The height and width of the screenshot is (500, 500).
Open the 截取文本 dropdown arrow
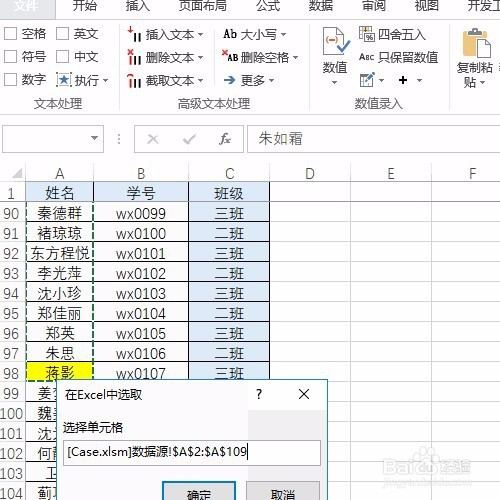(200, 80)
